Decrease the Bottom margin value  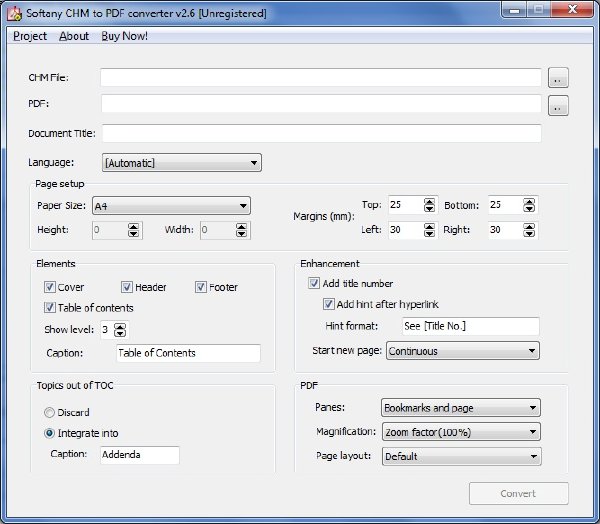click(529, 209)
